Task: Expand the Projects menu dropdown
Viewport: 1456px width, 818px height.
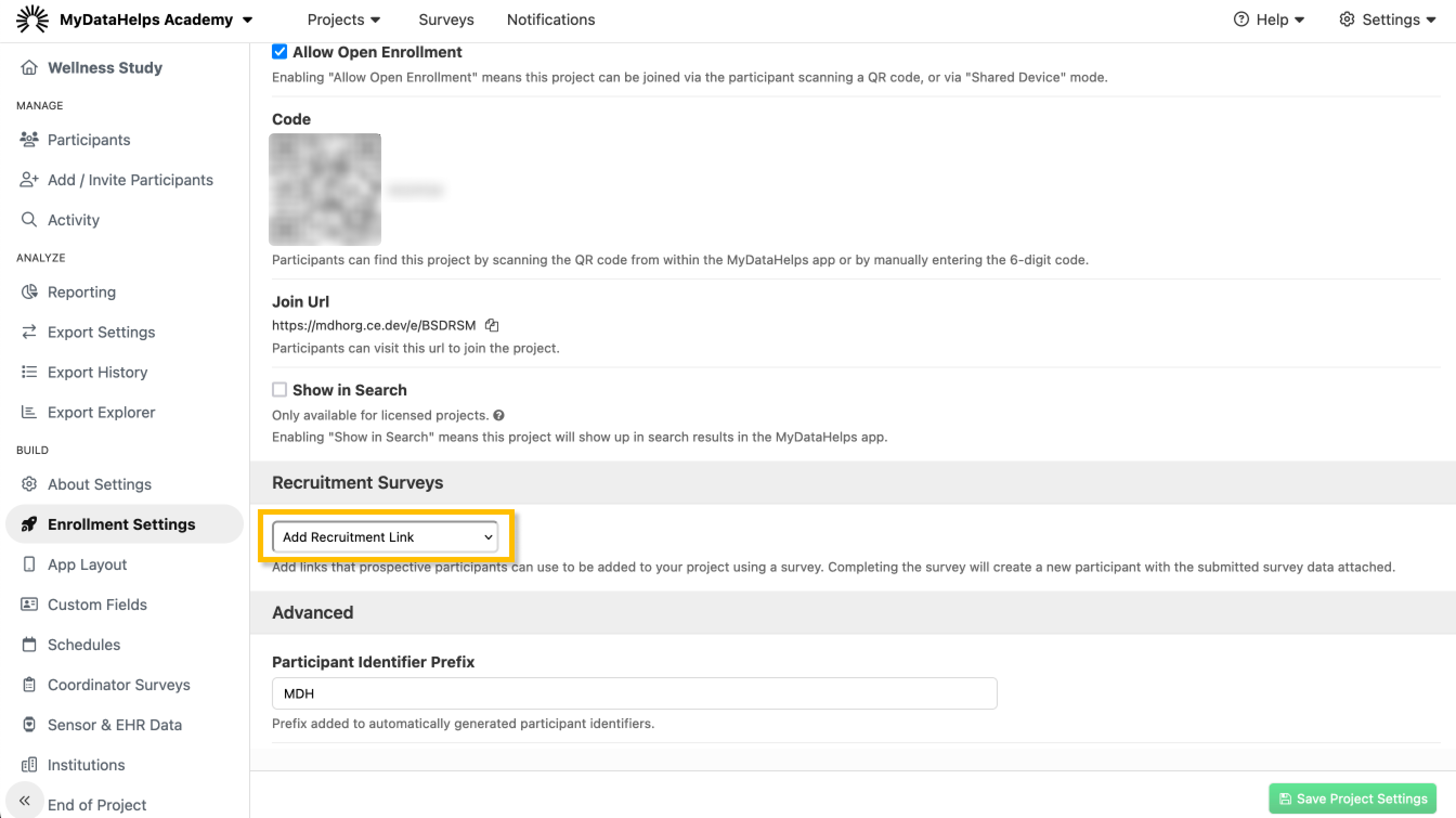Action: [x=343, y=20]
